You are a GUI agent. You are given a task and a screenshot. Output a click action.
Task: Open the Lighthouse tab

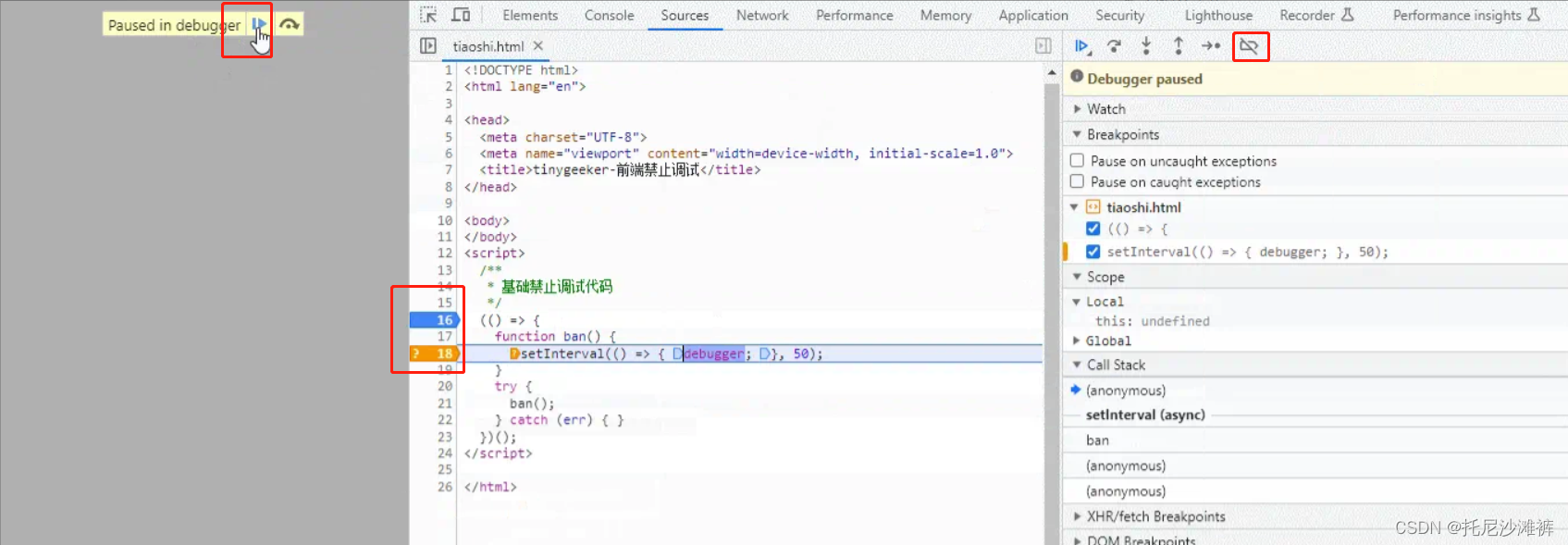click(x=1218, y=15)
